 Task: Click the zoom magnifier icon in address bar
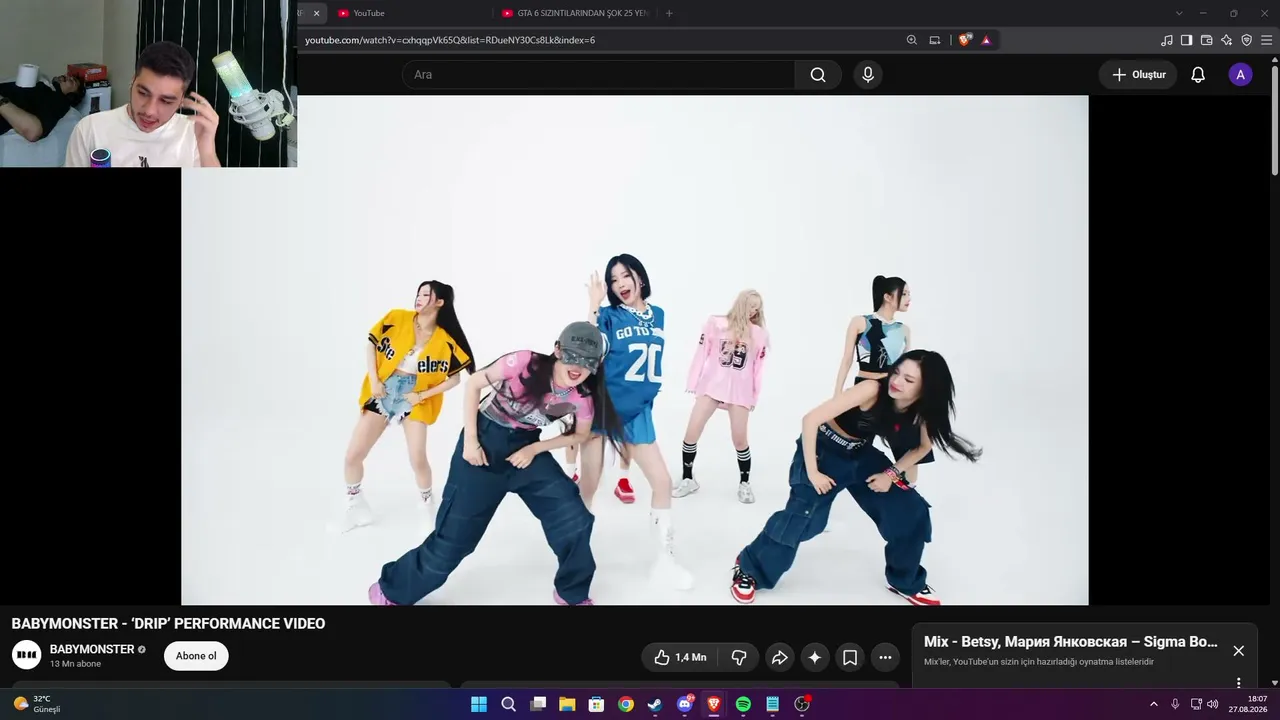(x=912, y=40)
